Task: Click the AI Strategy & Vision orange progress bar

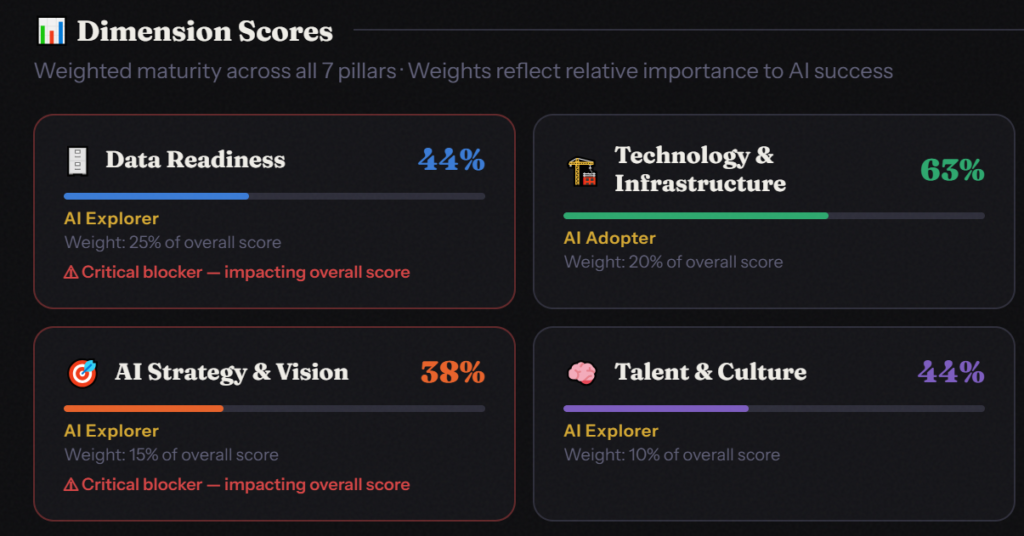Action: (x=143, y=408)
